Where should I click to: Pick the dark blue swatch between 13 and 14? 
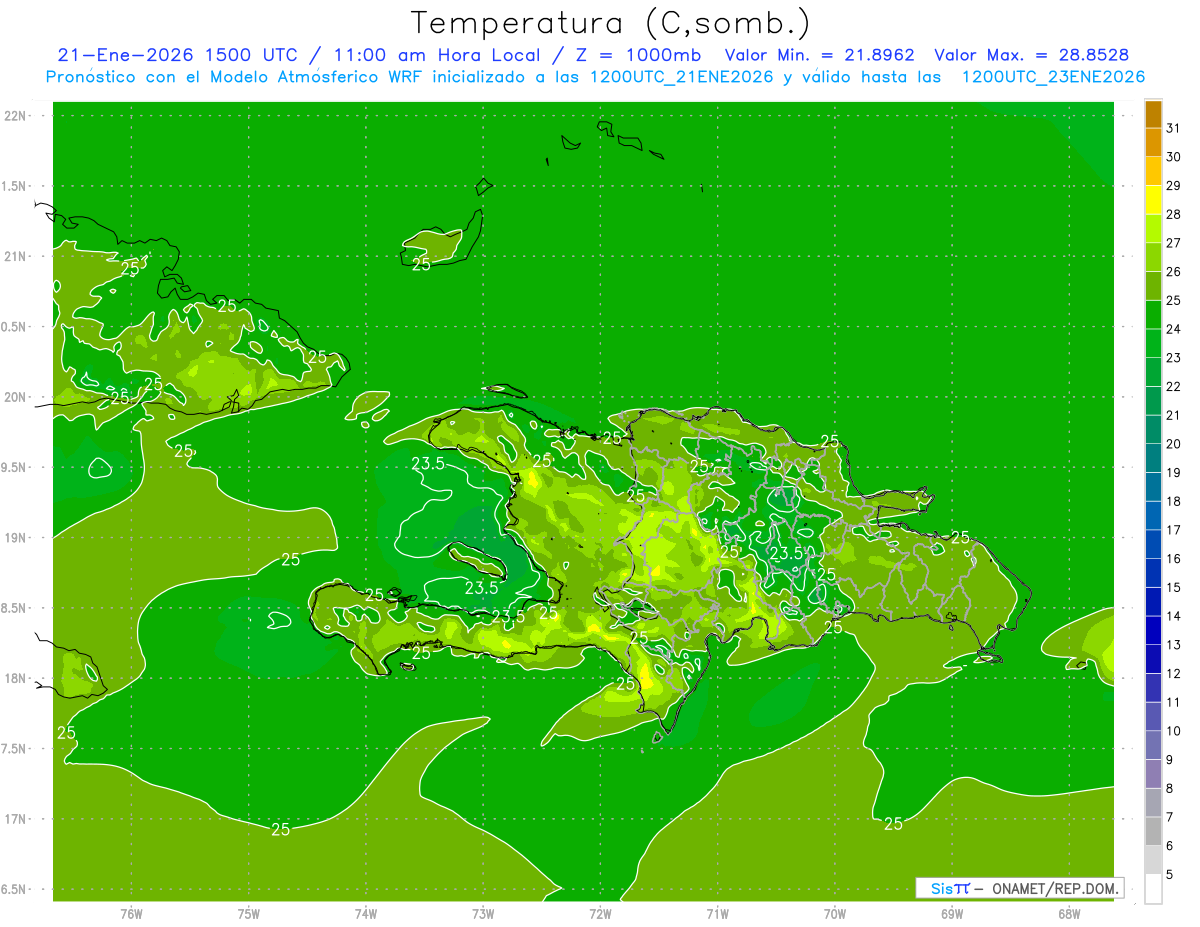(x=1153, y=631)
